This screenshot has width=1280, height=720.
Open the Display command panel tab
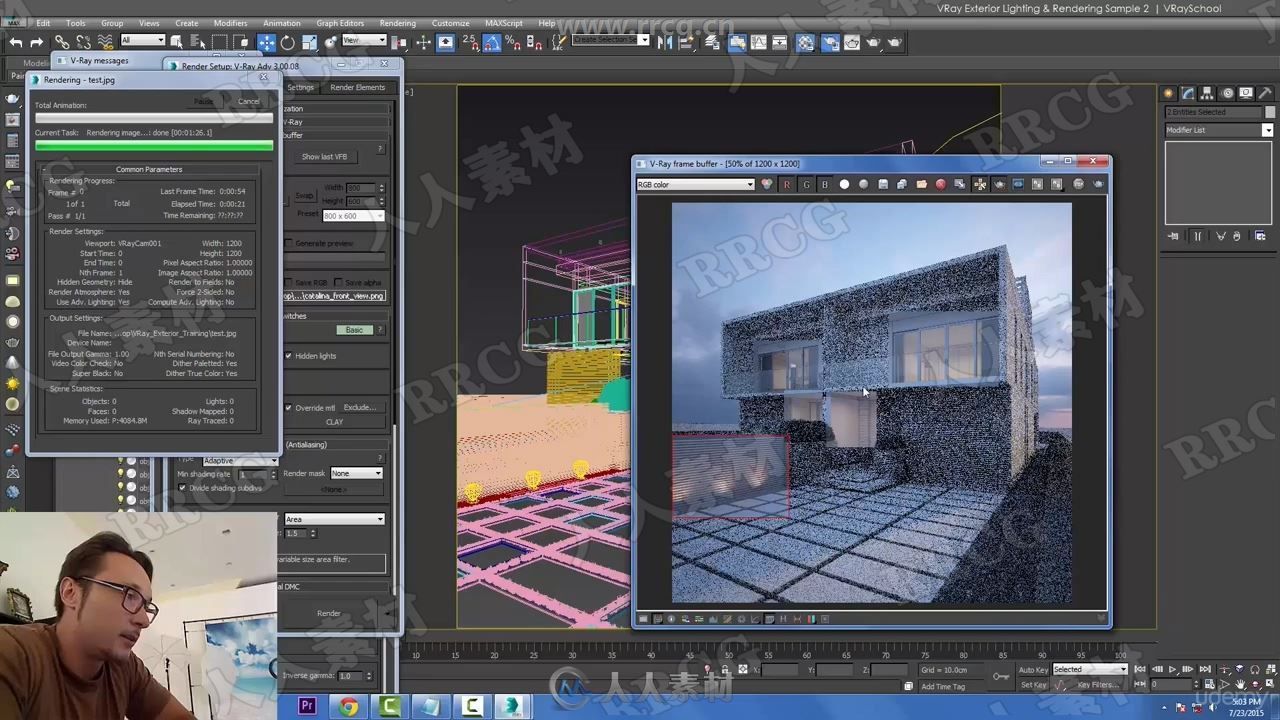pyautogui.click(x=1245, y=93)
